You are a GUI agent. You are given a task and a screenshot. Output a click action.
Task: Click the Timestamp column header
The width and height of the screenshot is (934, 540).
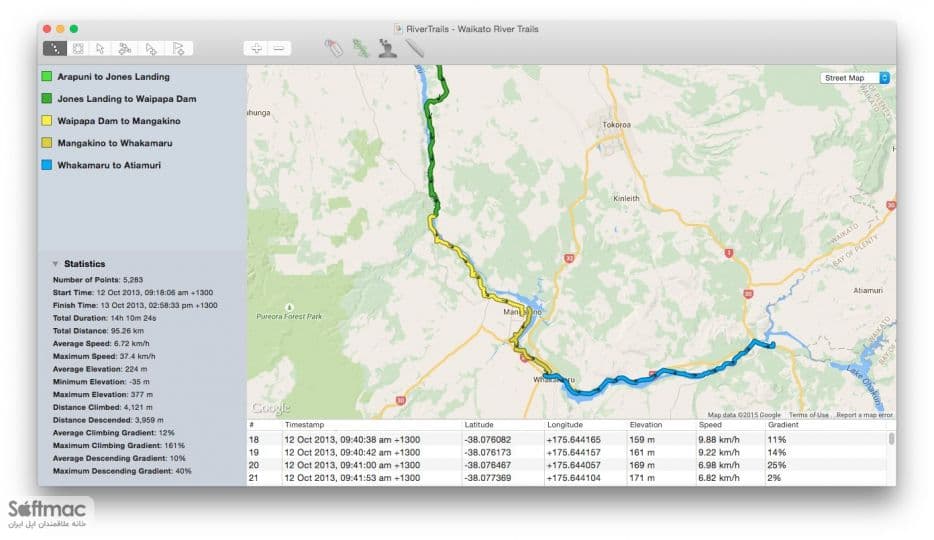(x=304, y=424)
